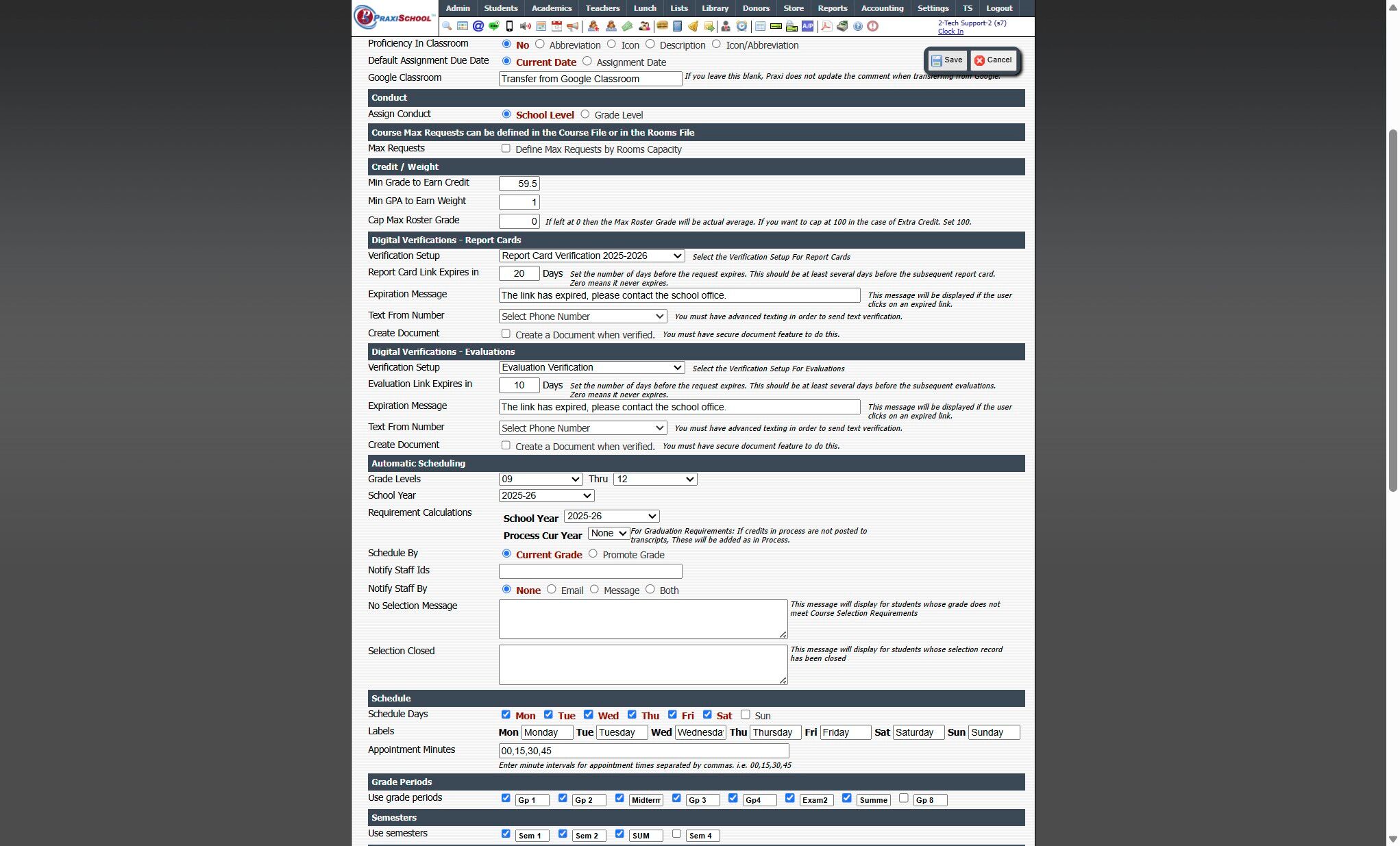Open the Academics menu
The width and height of the screenshot is (1400, 846).
point(551,8)
